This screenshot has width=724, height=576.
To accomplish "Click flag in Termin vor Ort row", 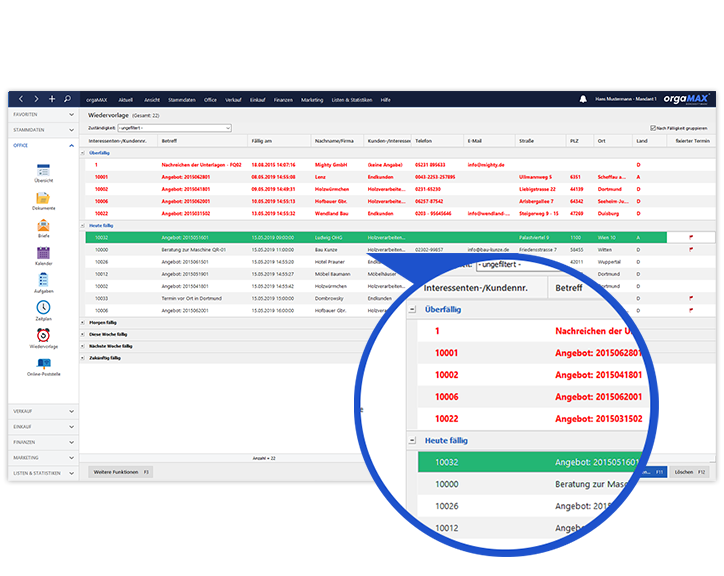I will click(x=691, y=298).
